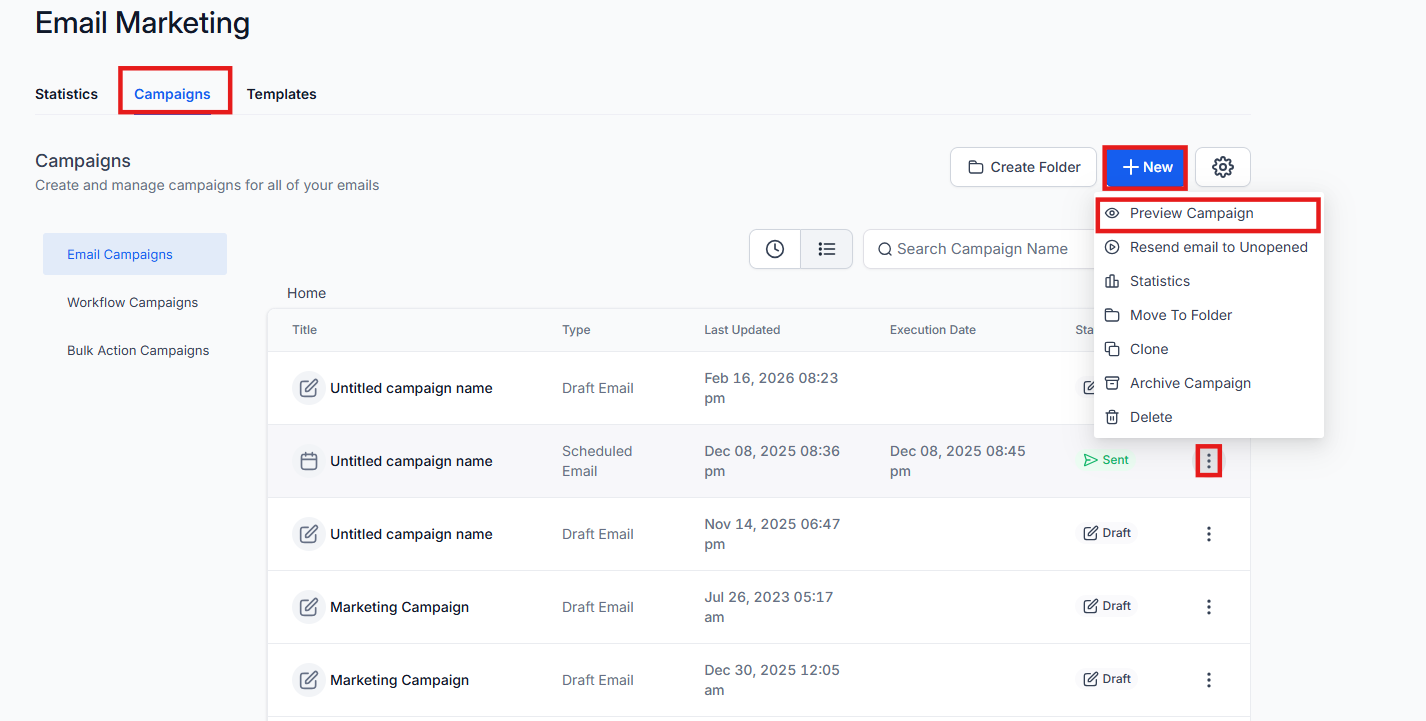This screenshot has width=1426, height=721.
Task: Click the Search Campaign Name field
Action: click(x=980, y=249)
